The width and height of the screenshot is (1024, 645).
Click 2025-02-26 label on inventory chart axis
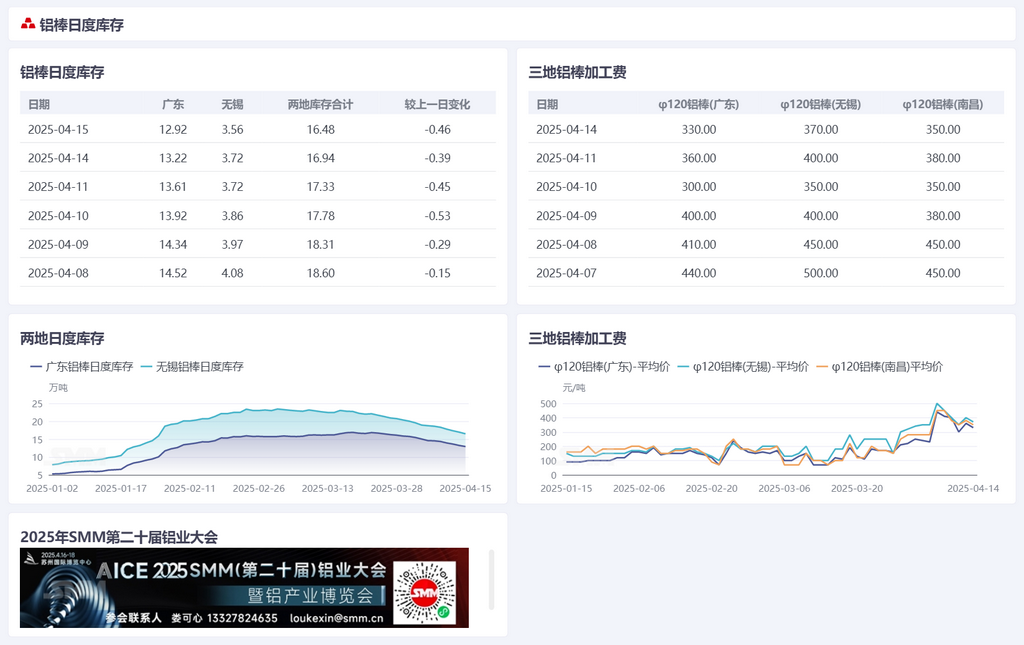tap(259, 489)
